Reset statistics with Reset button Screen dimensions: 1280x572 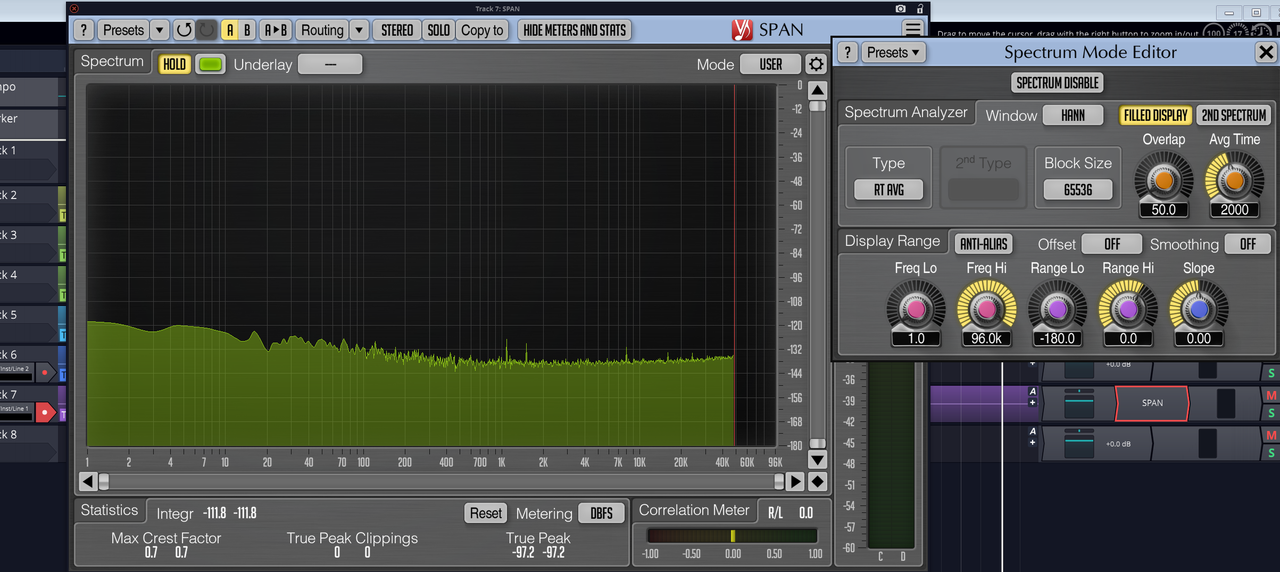486,513
